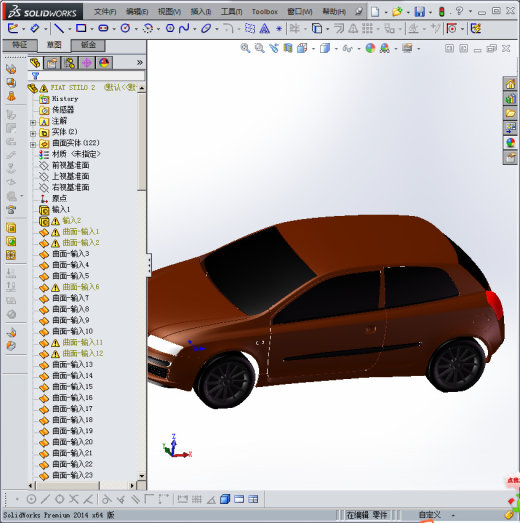Screen dimensions: 520x523
Task: Select the 前视基准面 plane item
Action: pos(71,165)
